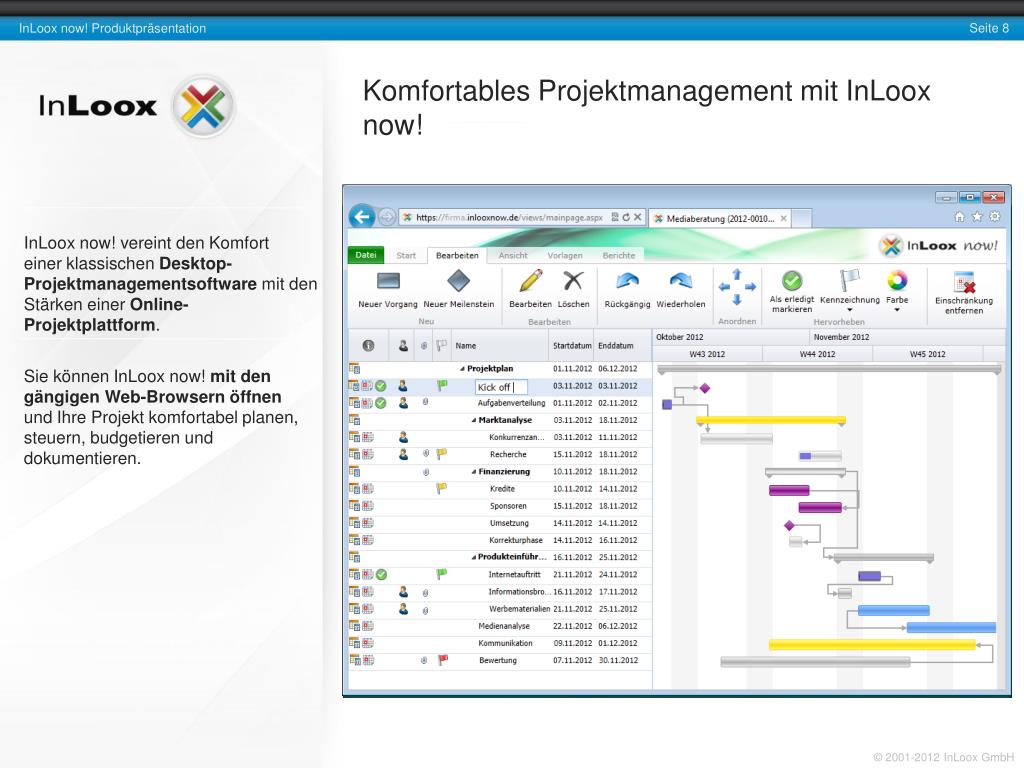
Task: Click the yellow Marktanalyse Gantt bar
Action: 771,420
